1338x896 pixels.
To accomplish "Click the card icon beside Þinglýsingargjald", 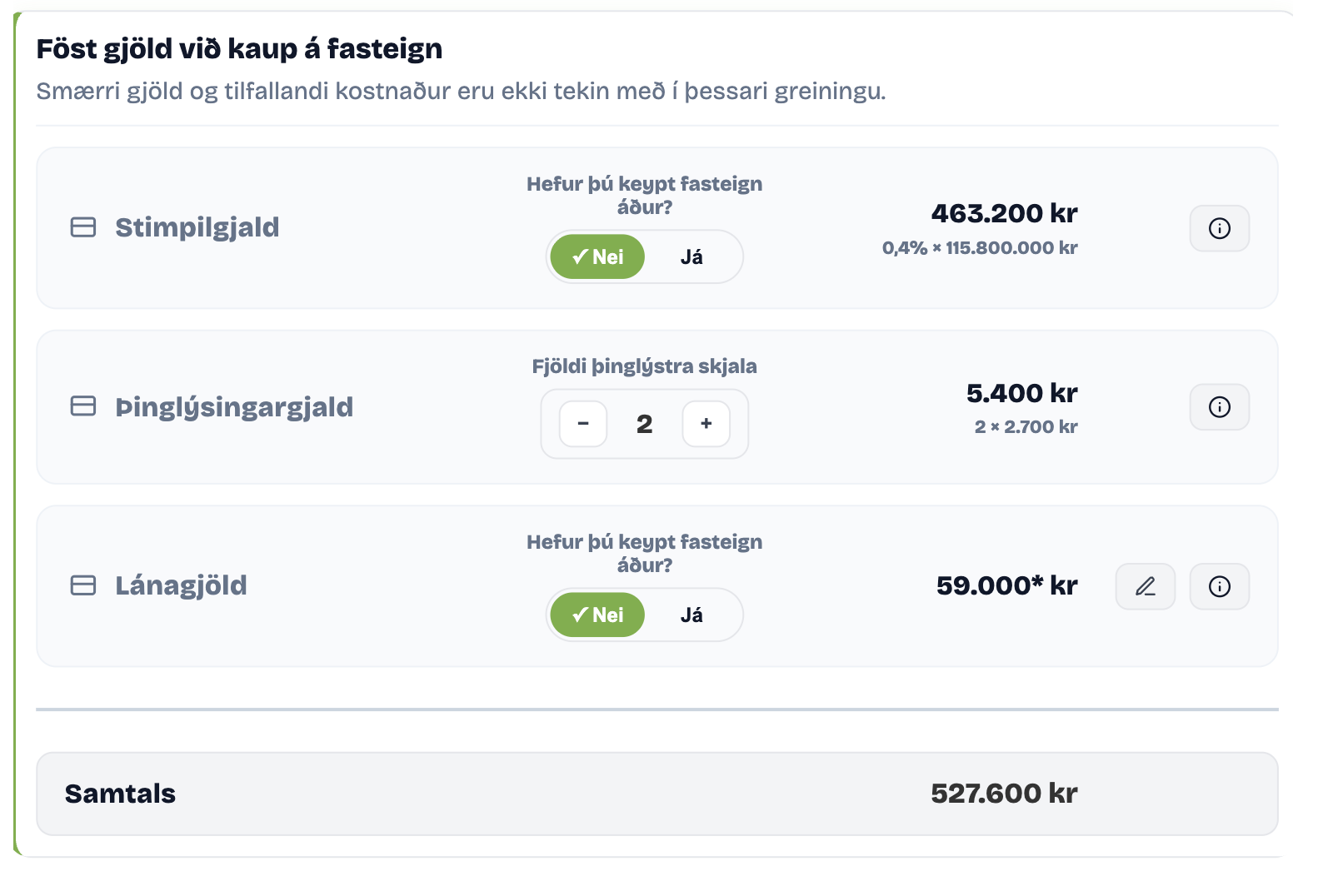I will (83, 406).
